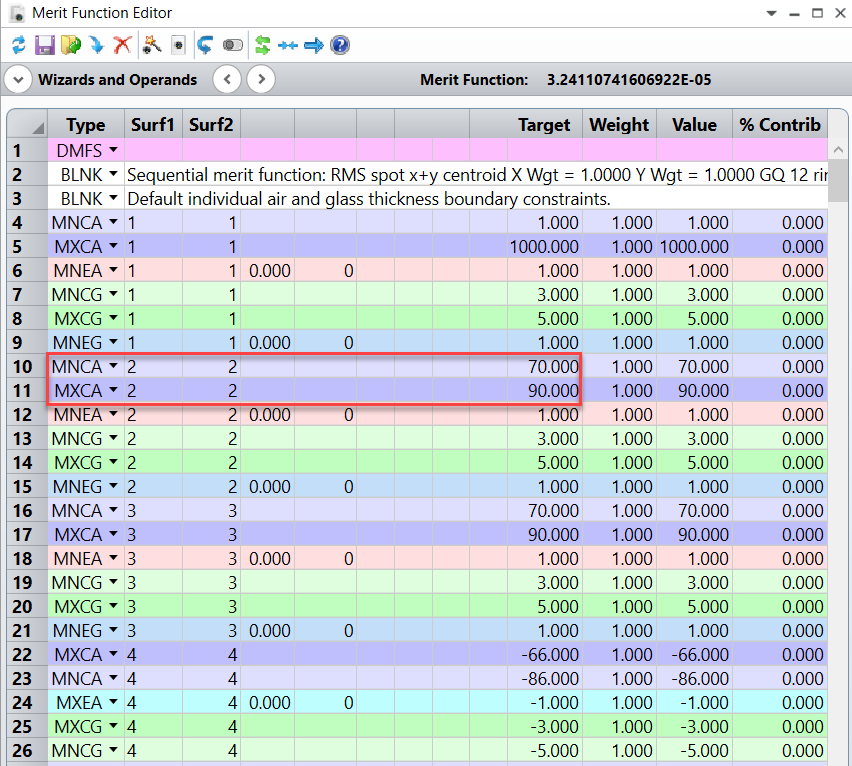Click the % Contrib cell in row 20
This screenshot has width=852, height=766.
(x=780, y=606)
